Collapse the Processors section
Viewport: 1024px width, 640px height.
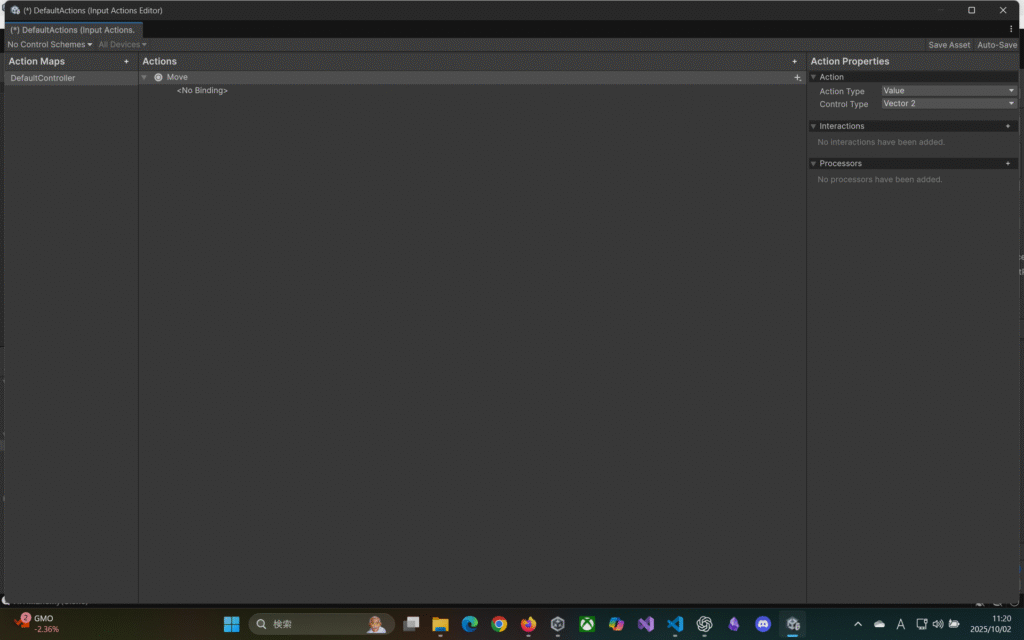click(x=814, y=163)
